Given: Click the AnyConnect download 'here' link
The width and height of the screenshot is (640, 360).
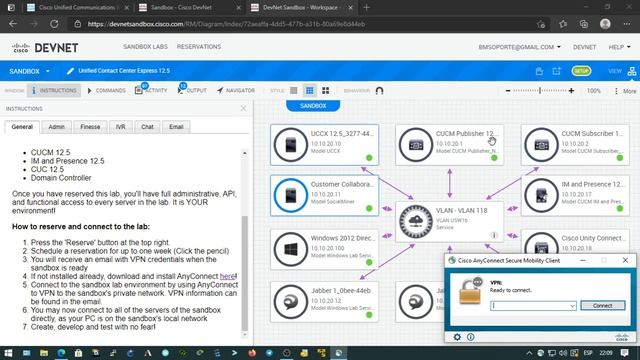Looking at the screenshot, I should [x=227, y=276].
